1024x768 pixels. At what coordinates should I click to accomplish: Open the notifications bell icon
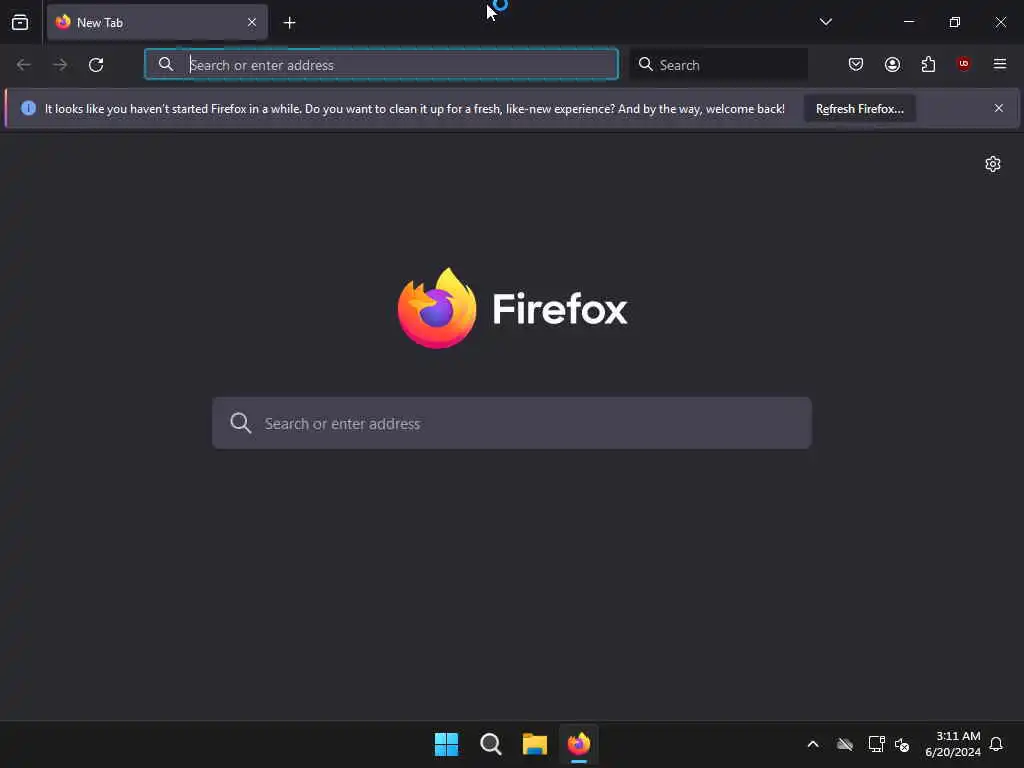pyautogui.click(x=996, y=744)
